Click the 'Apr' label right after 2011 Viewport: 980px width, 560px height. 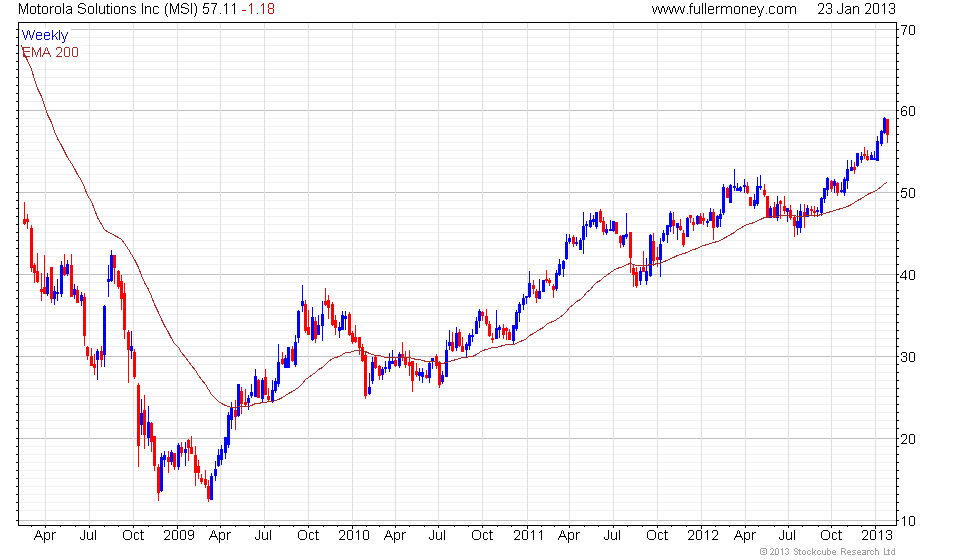tap(569, 536)
